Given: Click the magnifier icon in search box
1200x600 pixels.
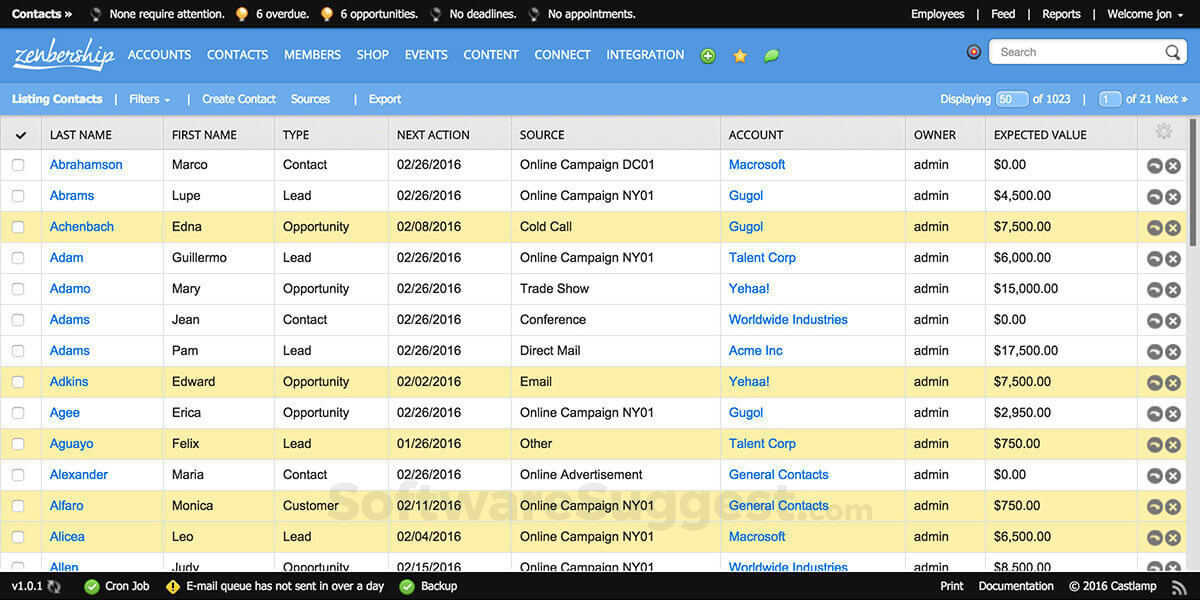Looking at the screenshot, I should click(1173, 52).
